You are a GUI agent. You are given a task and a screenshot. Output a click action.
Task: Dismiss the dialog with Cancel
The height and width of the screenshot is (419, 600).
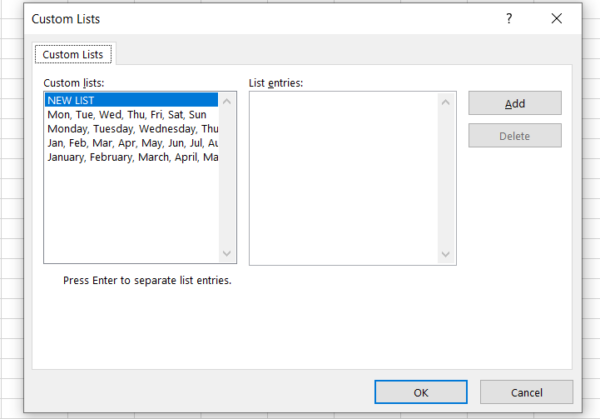click(526, 392)
